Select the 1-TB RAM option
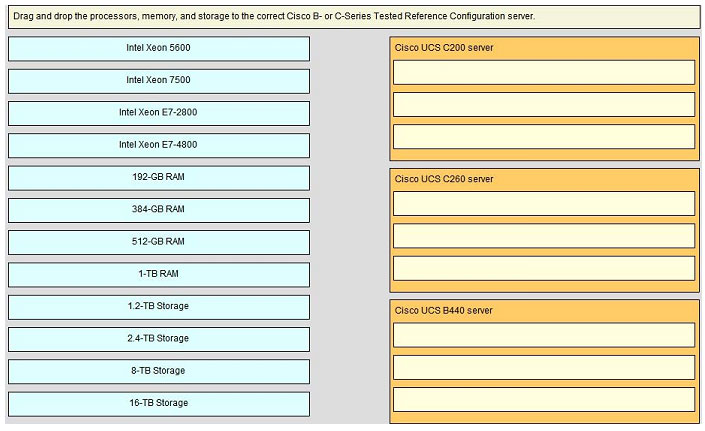This screenshot has height=431, width=705. [159, 275]
